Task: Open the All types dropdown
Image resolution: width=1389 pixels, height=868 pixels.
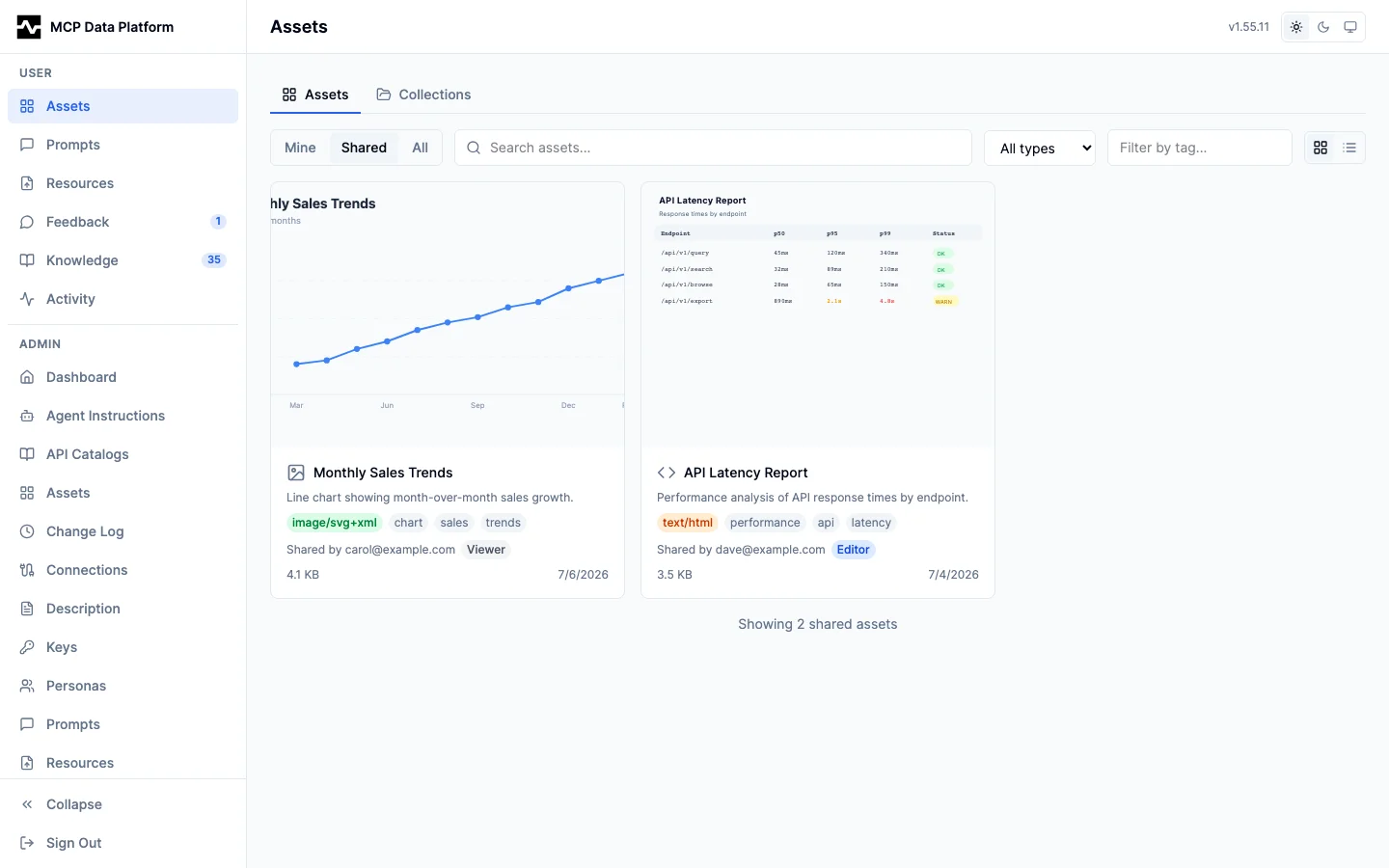Action: tap(1040, 148)
